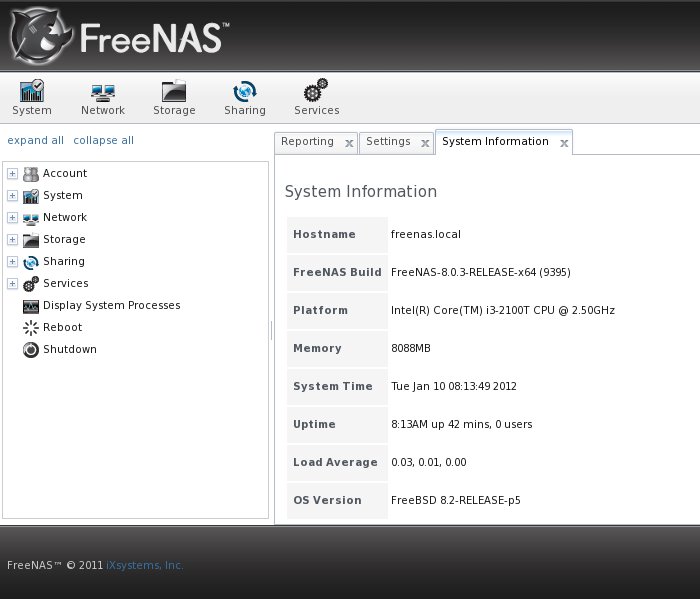700x599 pixels.
Task: Click the Services gears icon in sidebar
Action: click(x=31, y=284)
